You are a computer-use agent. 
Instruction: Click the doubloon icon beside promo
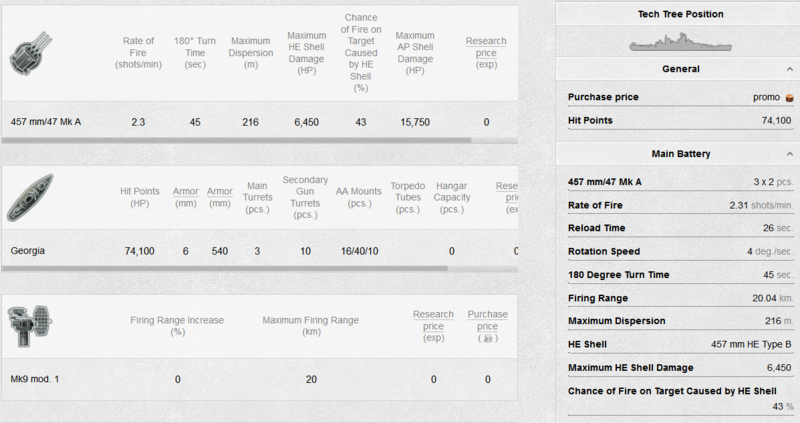pyautogui.click(x=789, y=97)
